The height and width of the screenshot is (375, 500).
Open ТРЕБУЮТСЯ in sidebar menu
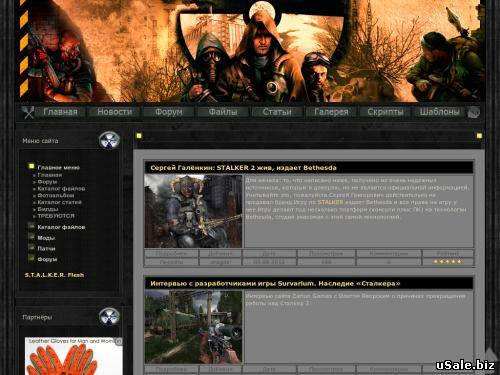[x=56, y=216]
